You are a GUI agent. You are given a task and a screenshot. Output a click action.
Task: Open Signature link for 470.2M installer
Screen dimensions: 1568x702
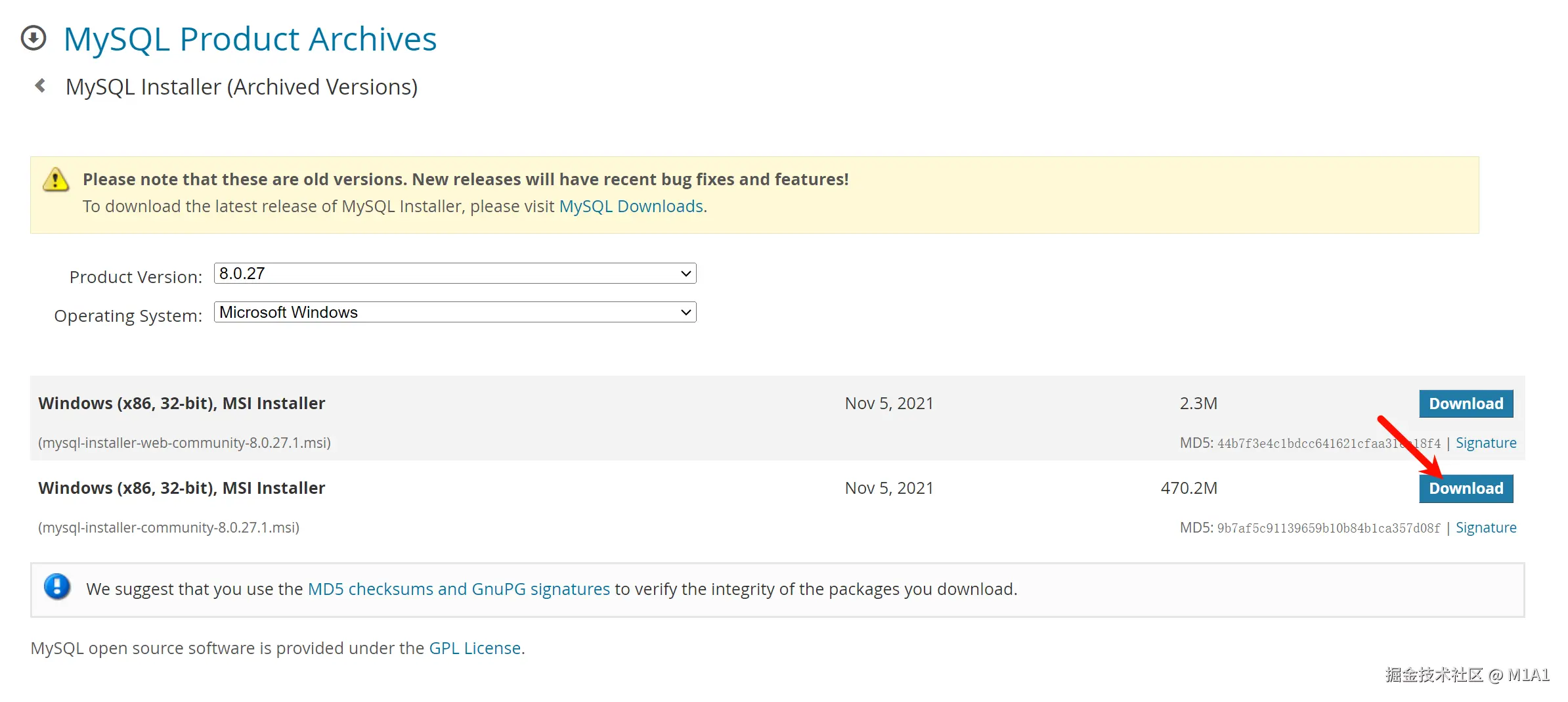(1485, 528)
